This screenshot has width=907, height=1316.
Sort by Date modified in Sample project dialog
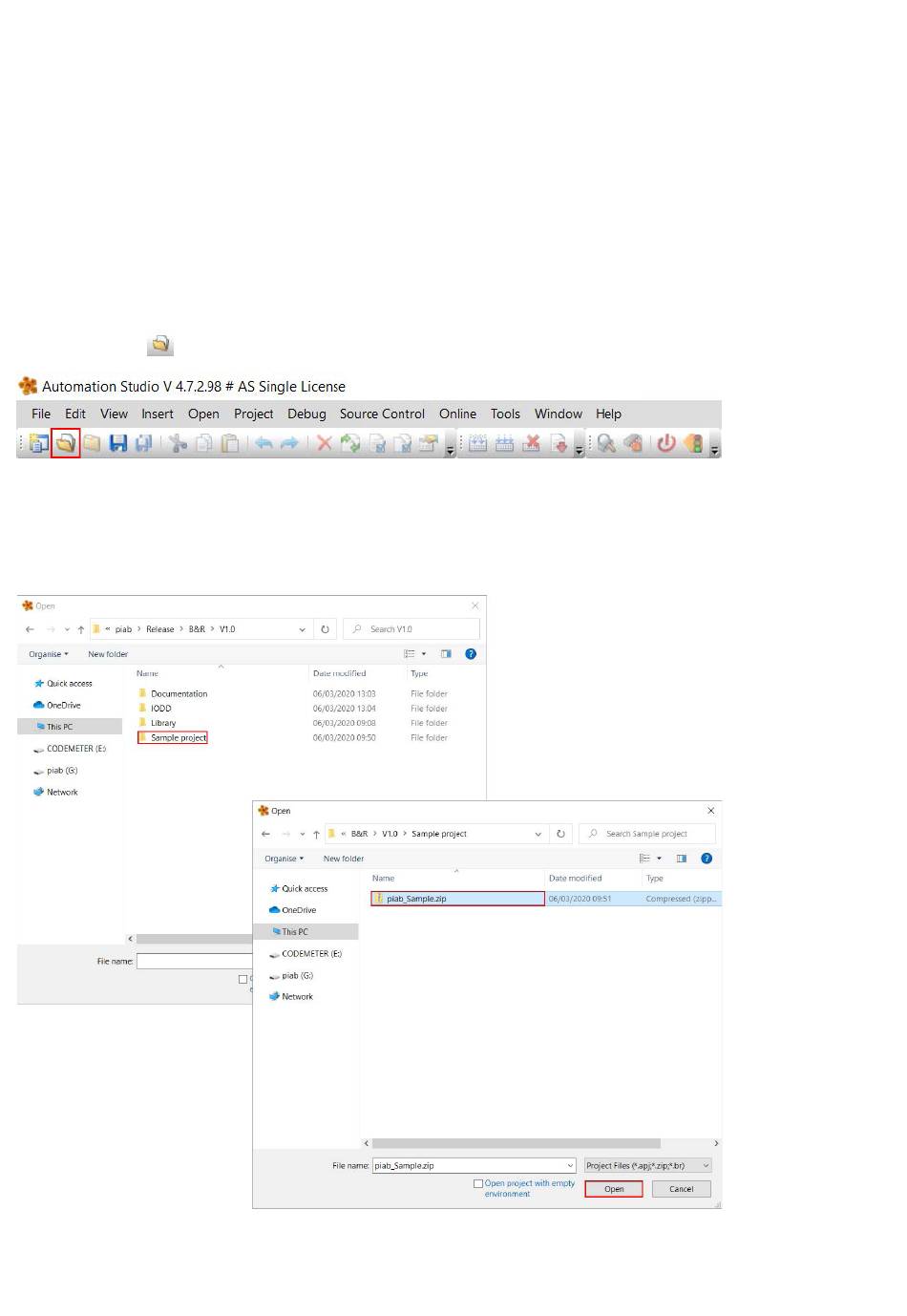[575, 878]
